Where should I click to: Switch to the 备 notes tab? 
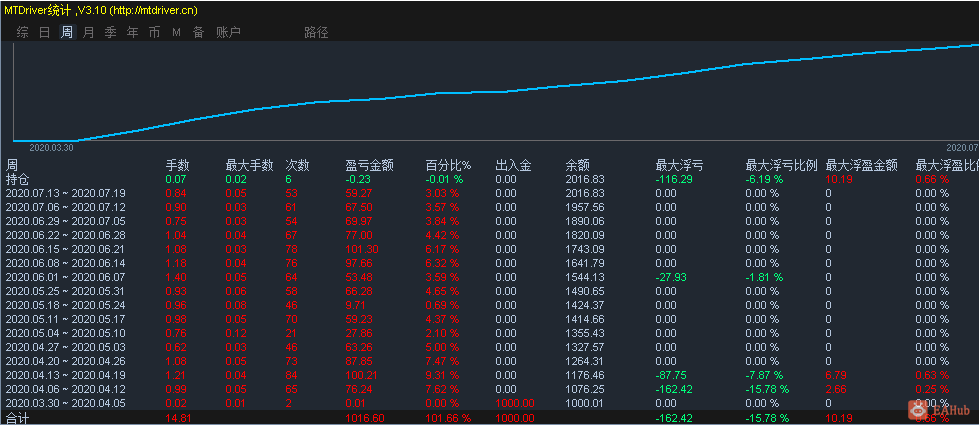[x=199, y=32]
